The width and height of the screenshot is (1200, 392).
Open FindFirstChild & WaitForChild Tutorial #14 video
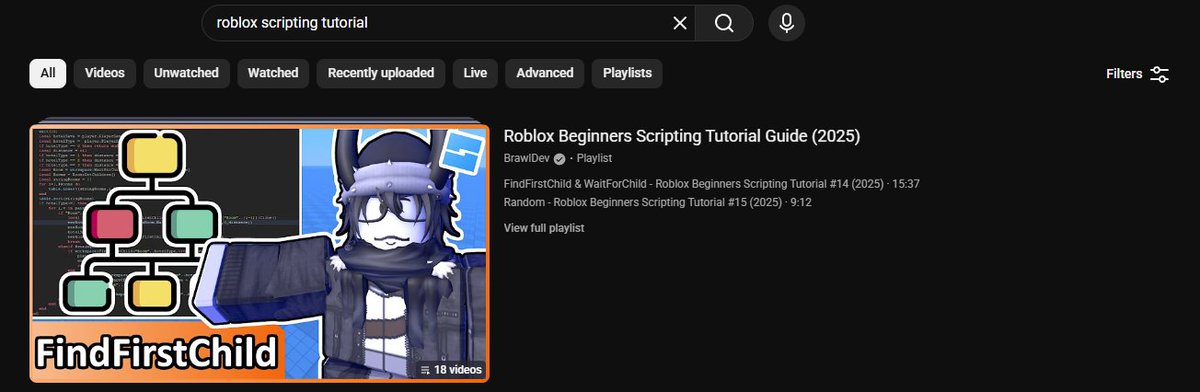(712, 184)
